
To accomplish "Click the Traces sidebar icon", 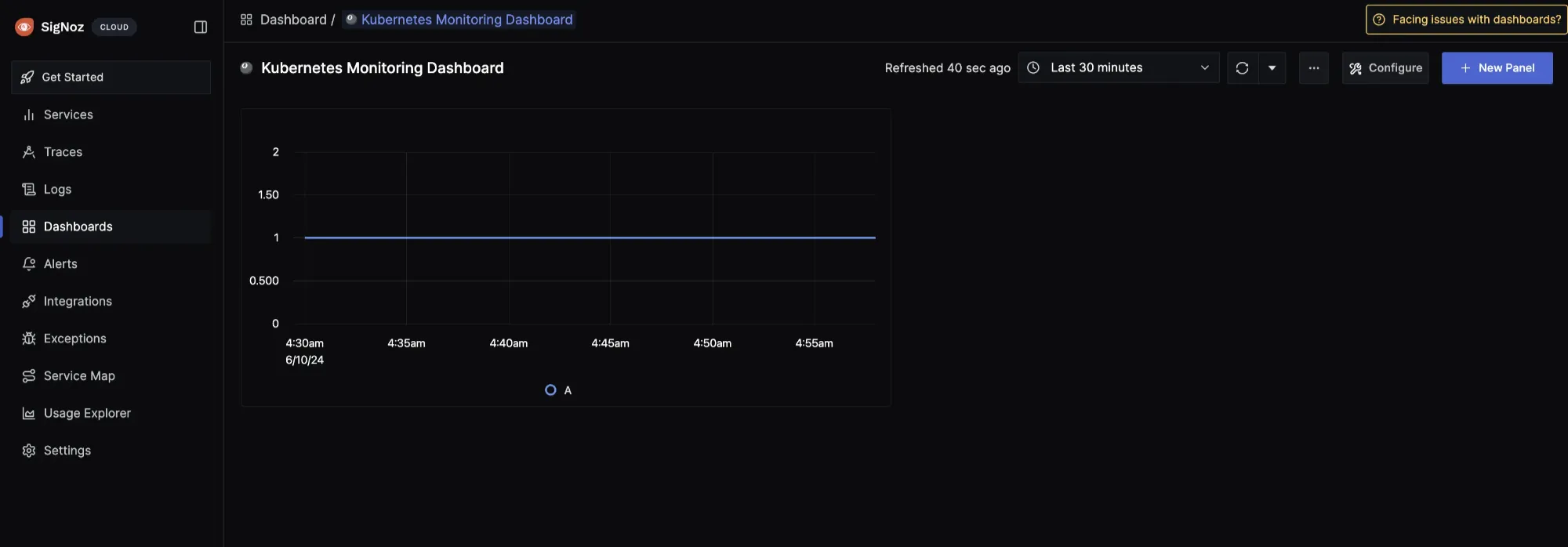I will coord(29,152).
